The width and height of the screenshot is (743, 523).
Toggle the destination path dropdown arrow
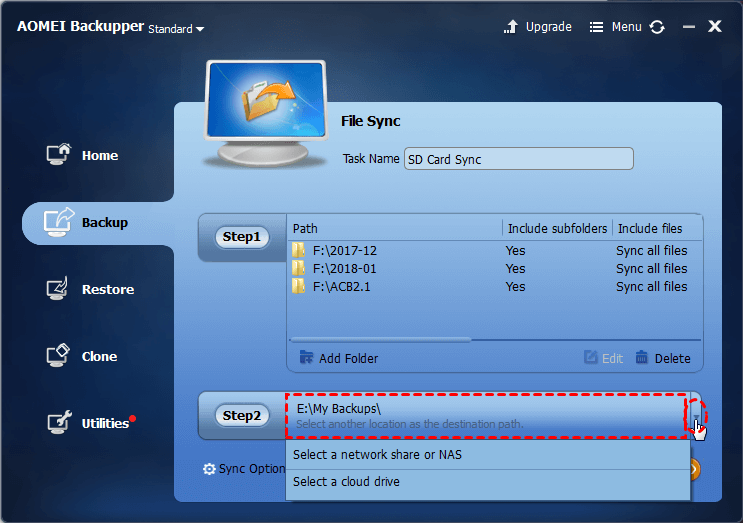coord(696,416)
